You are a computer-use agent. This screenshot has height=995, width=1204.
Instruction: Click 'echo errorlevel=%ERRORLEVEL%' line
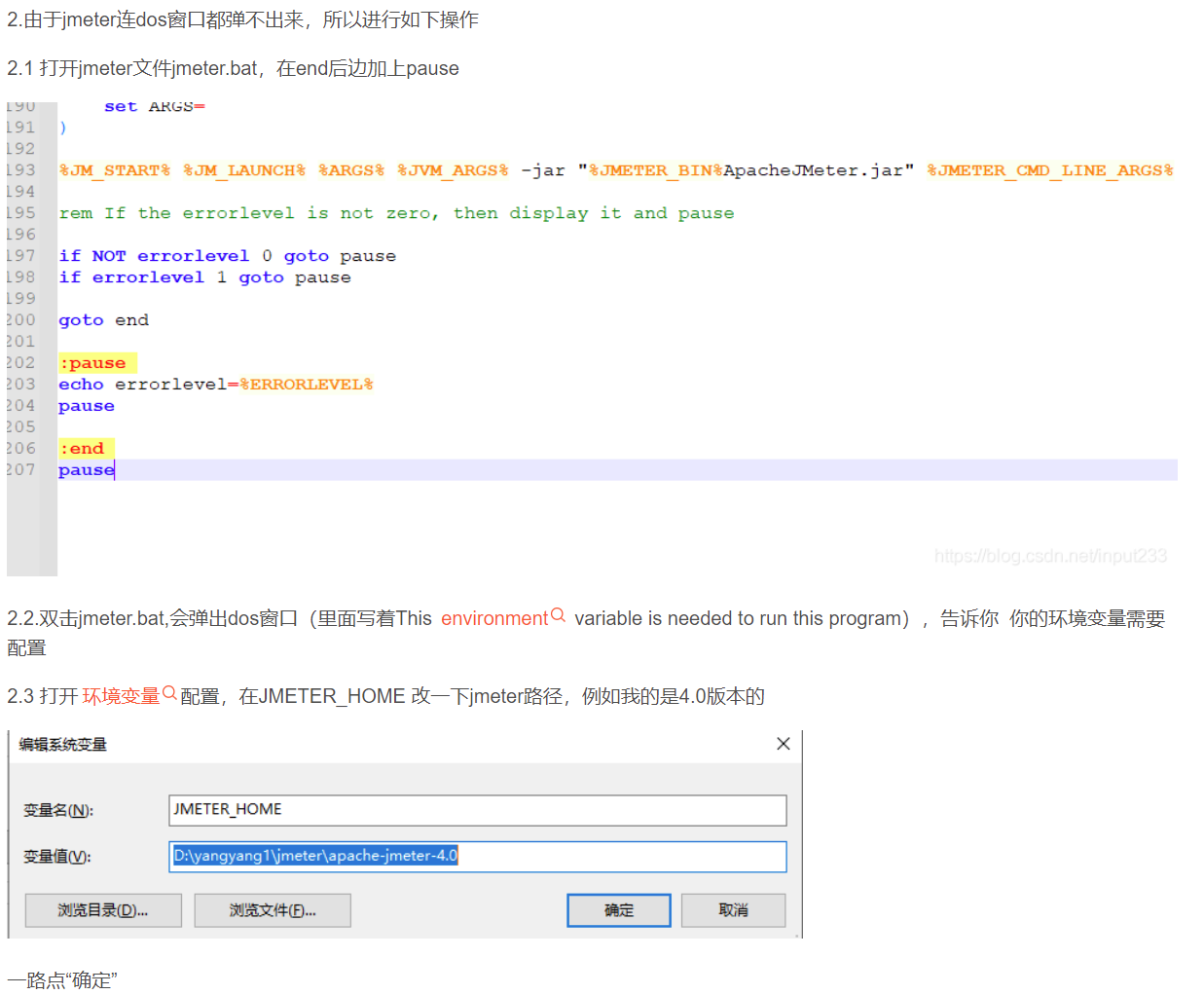pyautogui.click(x=216, y=385)
